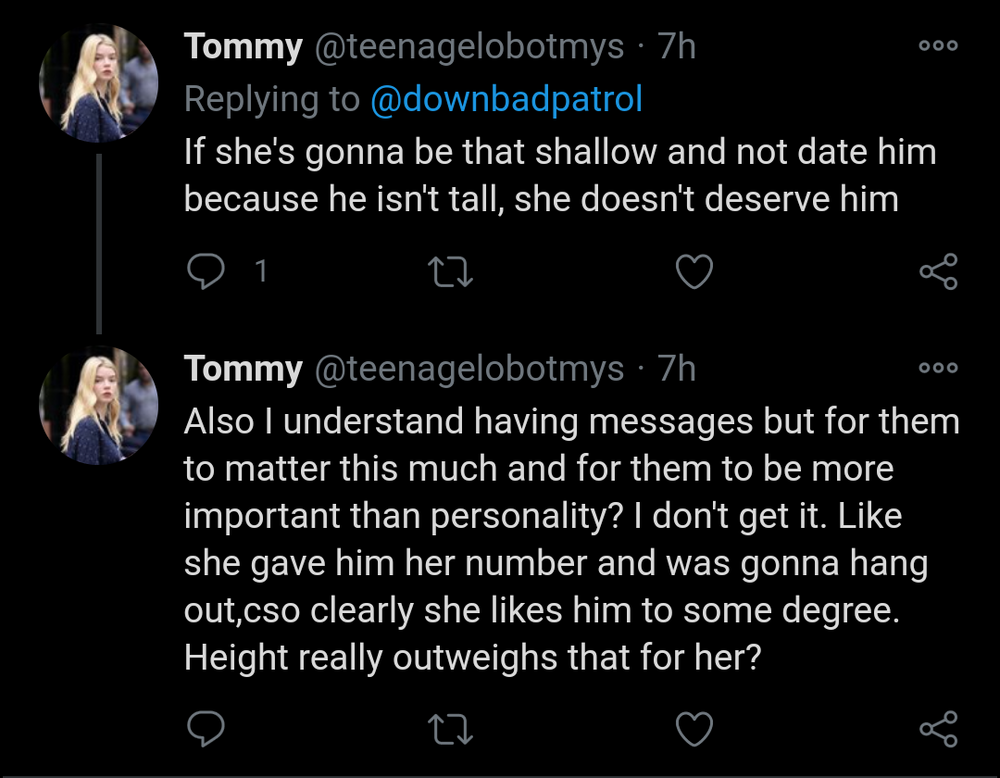Open the @downbadpatrol profile link
This screenshot has height=778, width=1000.
[x=506, y=99]
